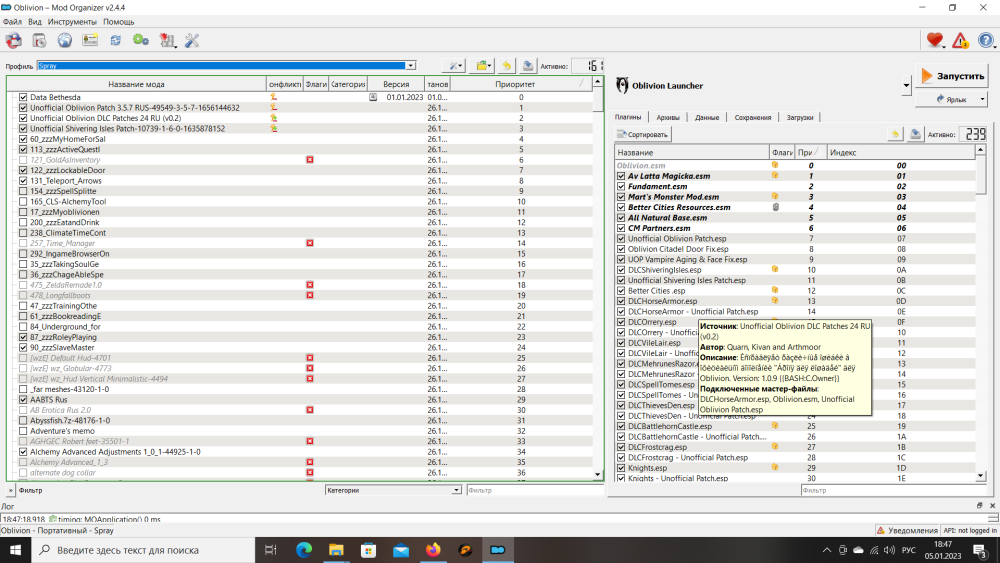Open the help question-mark icon
Viewport: 1000px width, 563px height.
(x=986, y=41)
